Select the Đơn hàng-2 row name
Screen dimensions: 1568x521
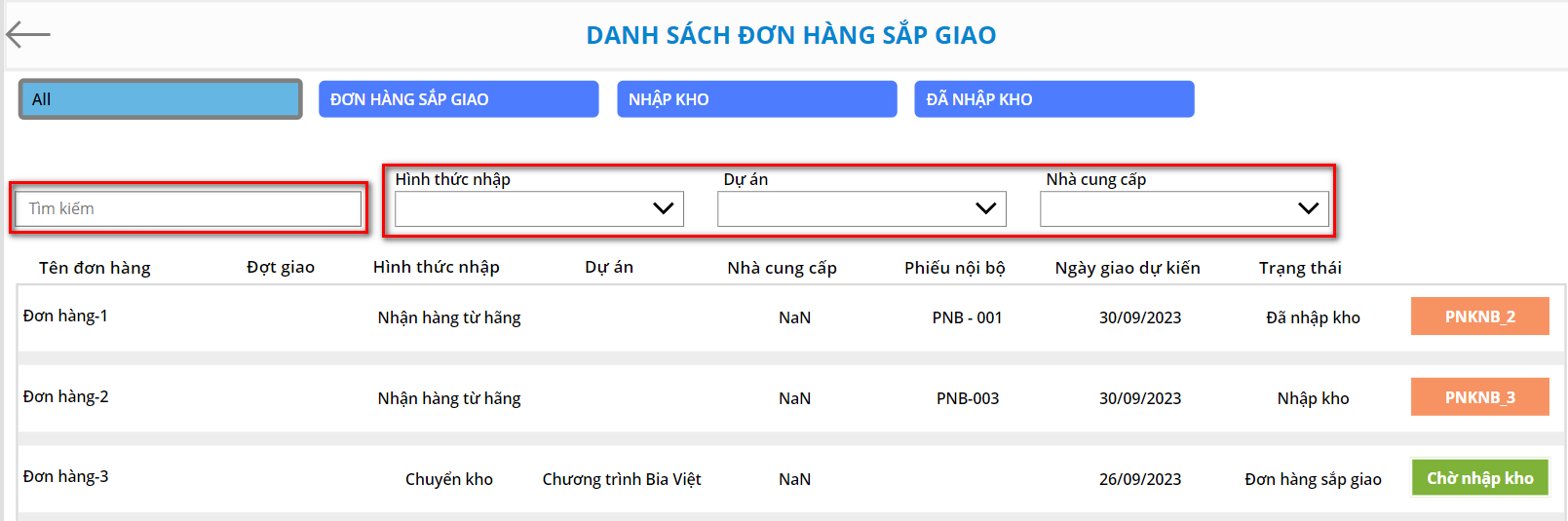66,397
